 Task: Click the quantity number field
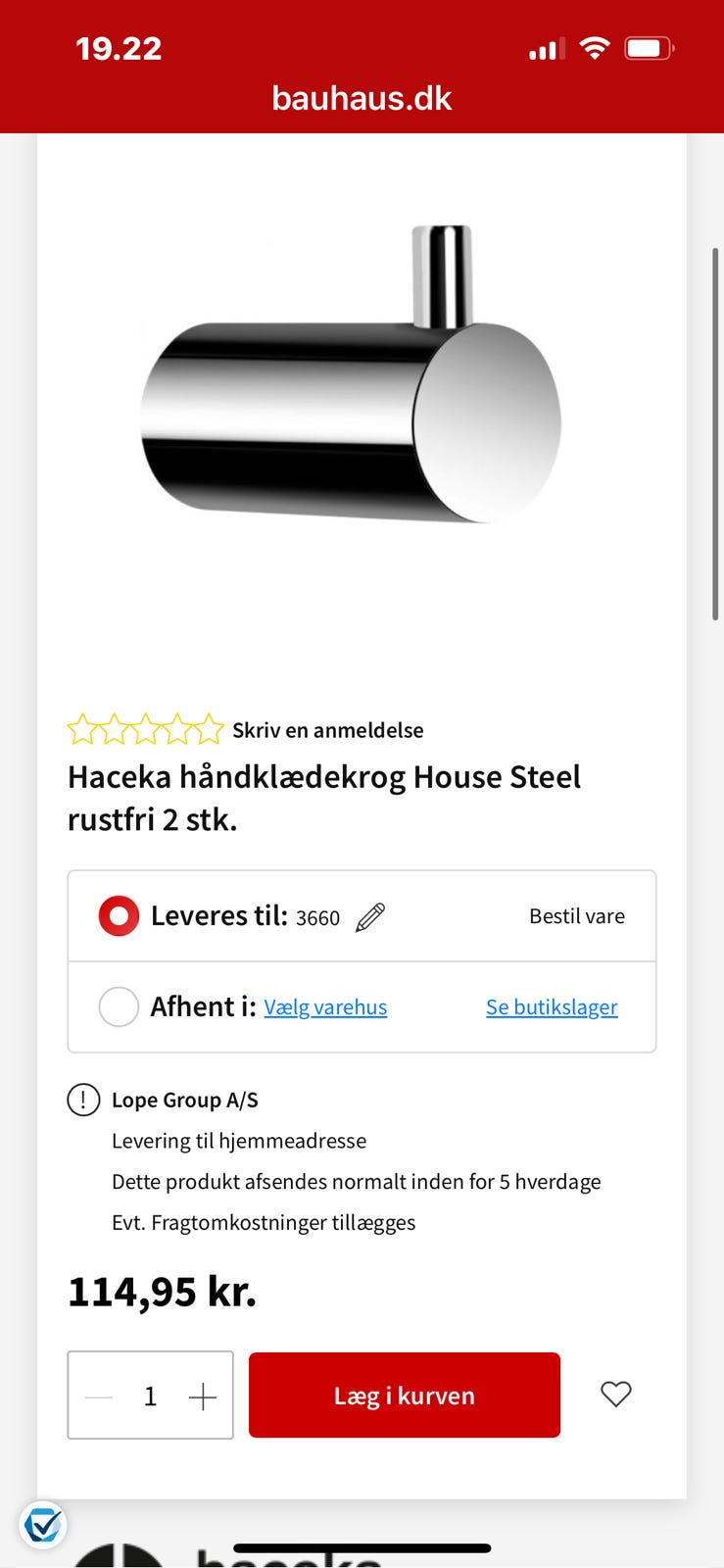pos(150,1396)
